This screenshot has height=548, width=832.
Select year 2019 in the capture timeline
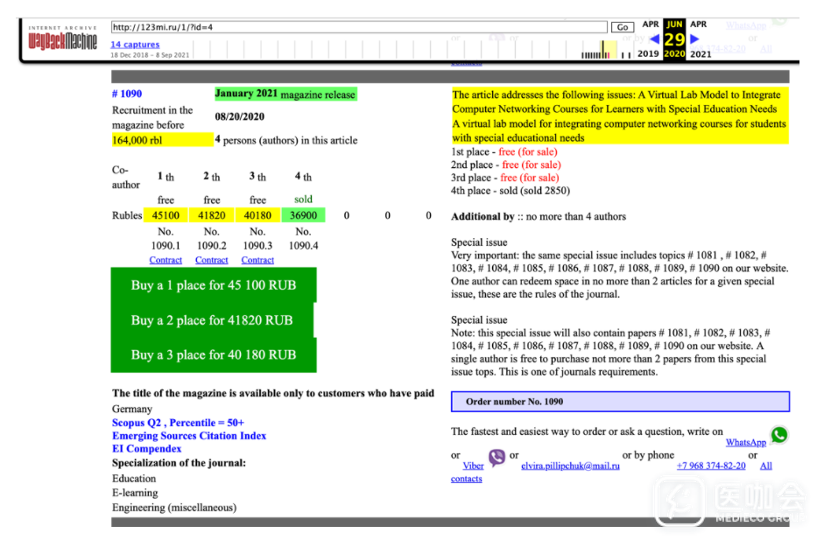649,54
